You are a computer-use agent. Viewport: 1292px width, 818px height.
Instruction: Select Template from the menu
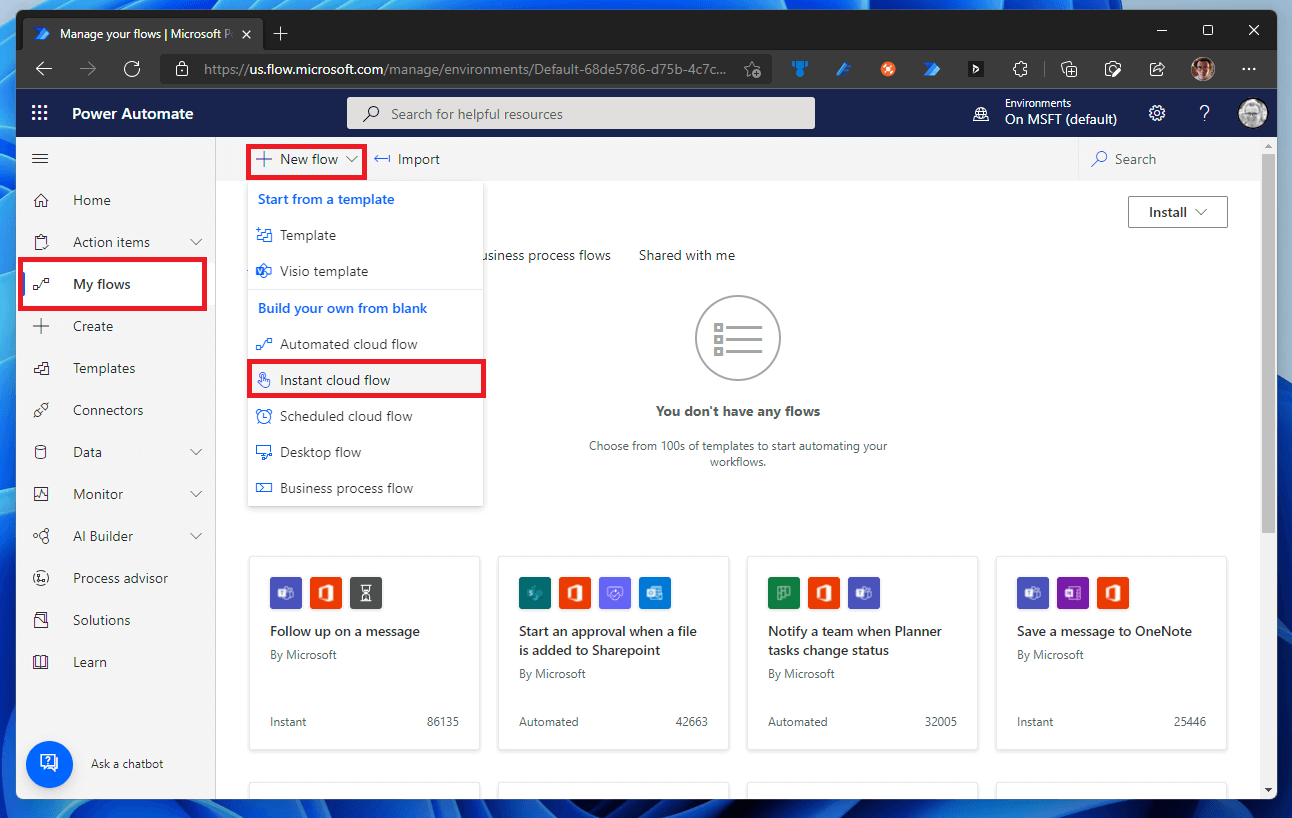(x=365, y=235)
